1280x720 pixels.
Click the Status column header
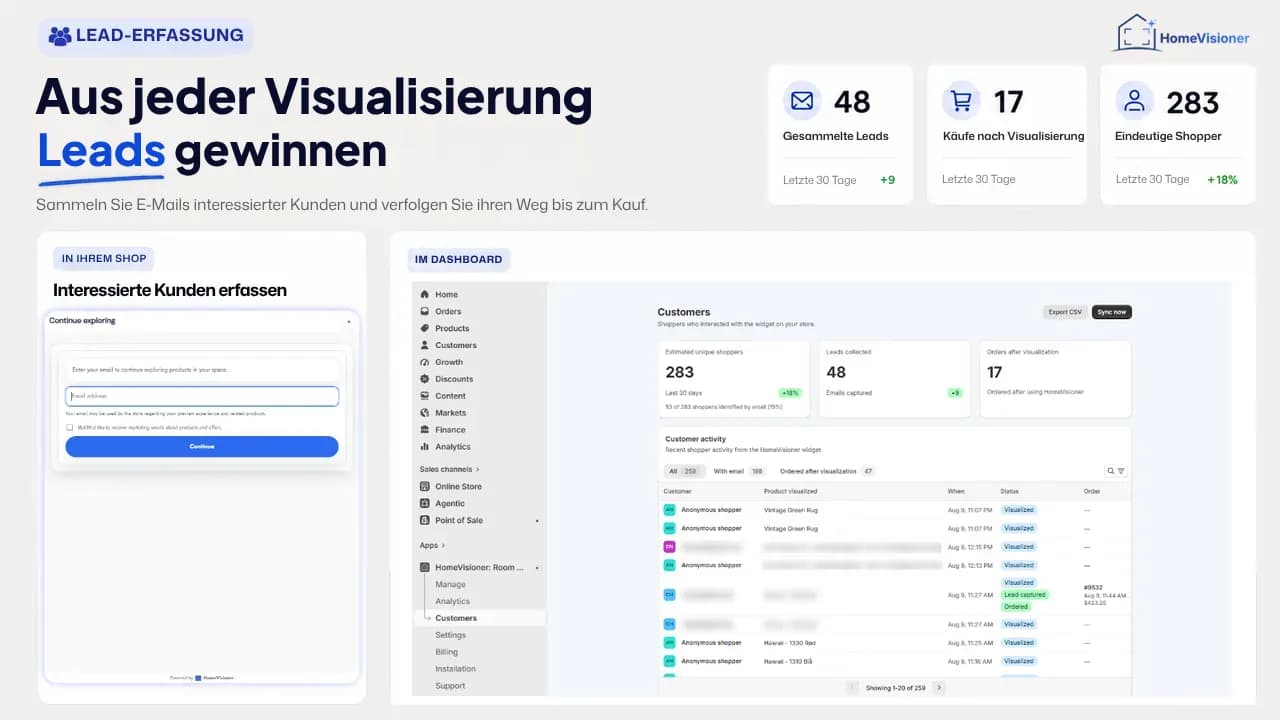pyautogui.click(x=1010, y=491)
